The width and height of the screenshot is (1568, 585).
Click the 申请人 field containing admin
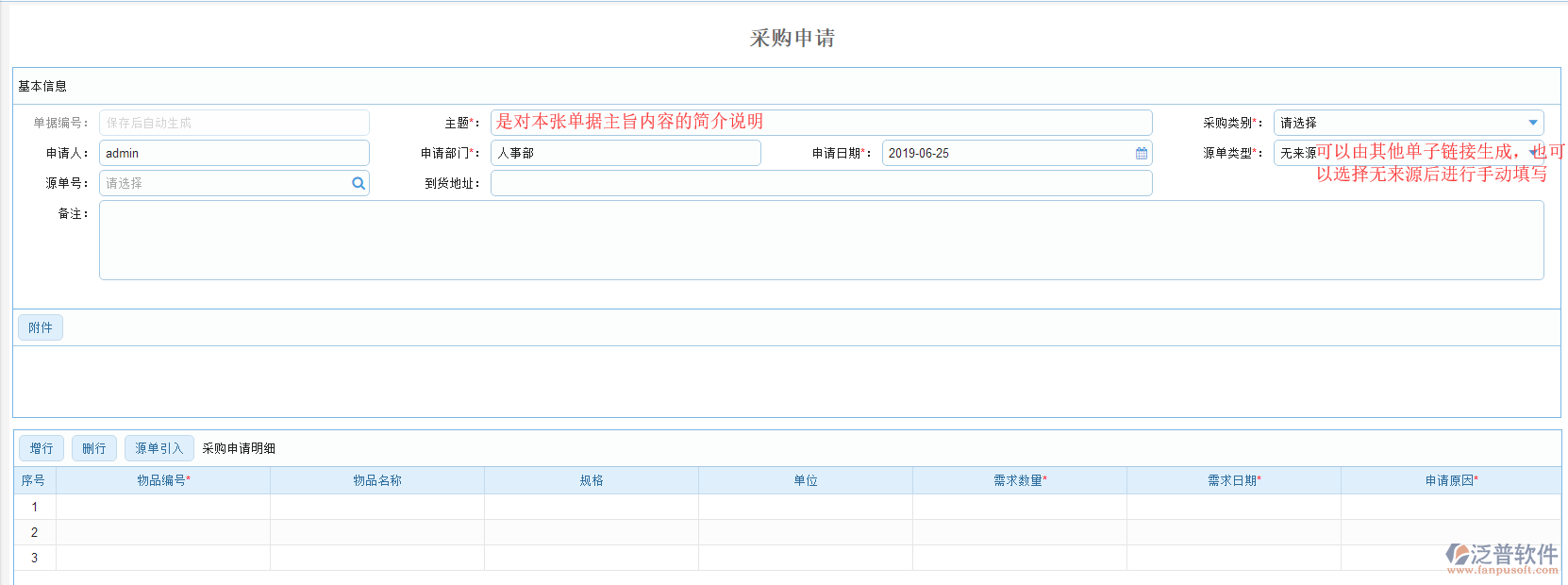(234, 153)
